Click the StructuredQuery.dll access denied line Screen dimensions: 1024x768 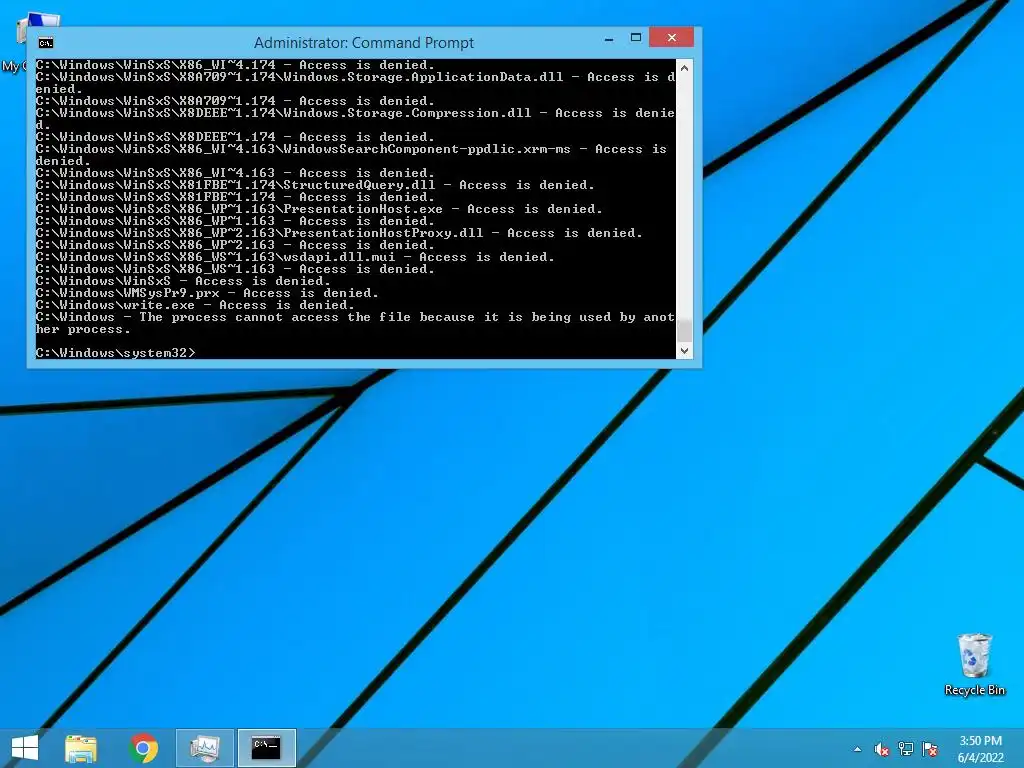coord(315,185)
